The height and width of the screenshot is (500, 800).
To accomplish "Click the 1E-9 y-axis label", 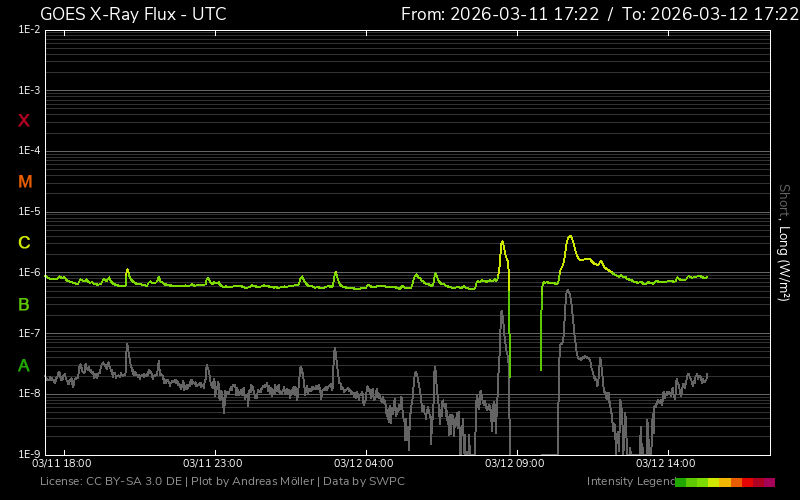I will (x=29, y=454).
